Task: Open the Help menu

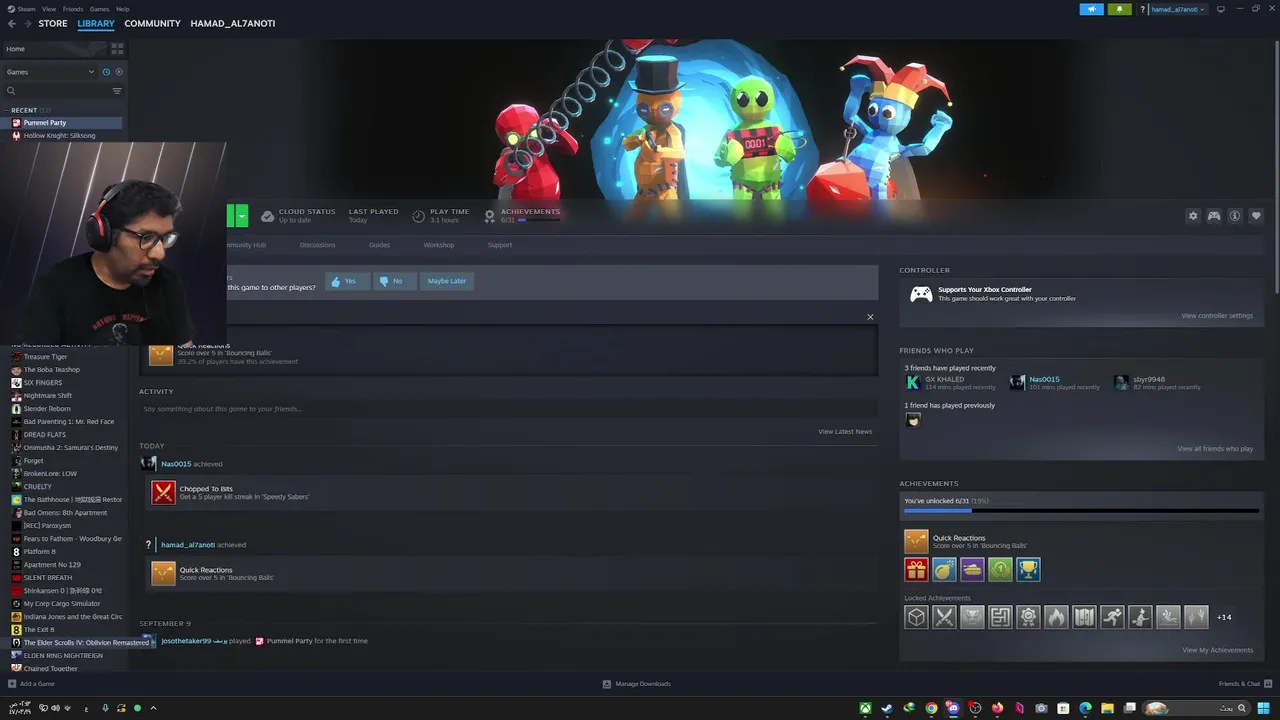Action: pos(122,9)
